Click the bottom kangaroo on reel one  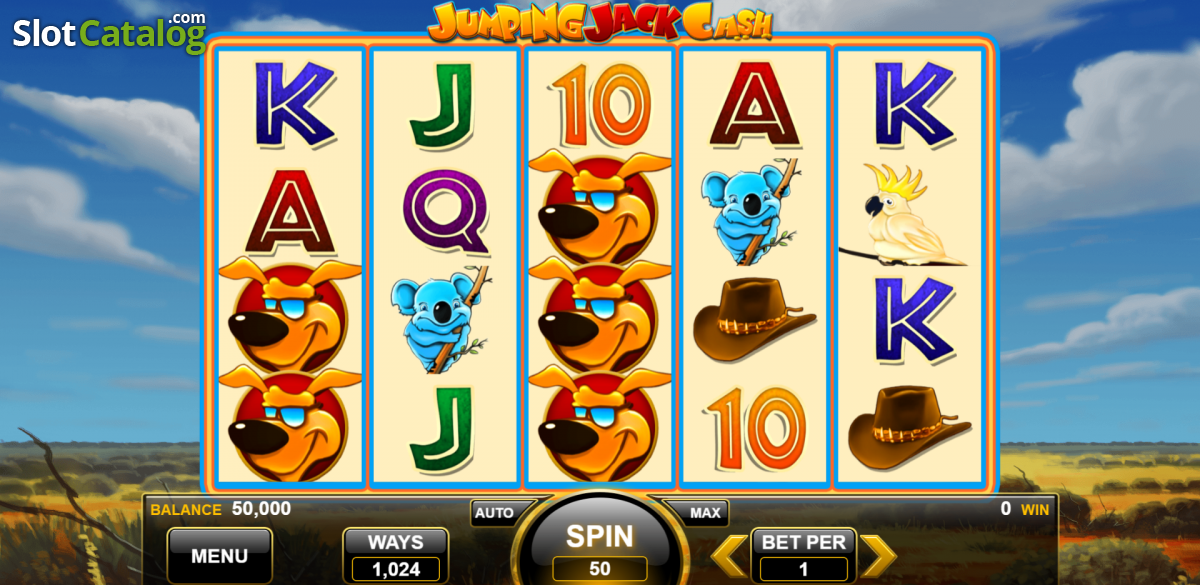coord(290,424)
